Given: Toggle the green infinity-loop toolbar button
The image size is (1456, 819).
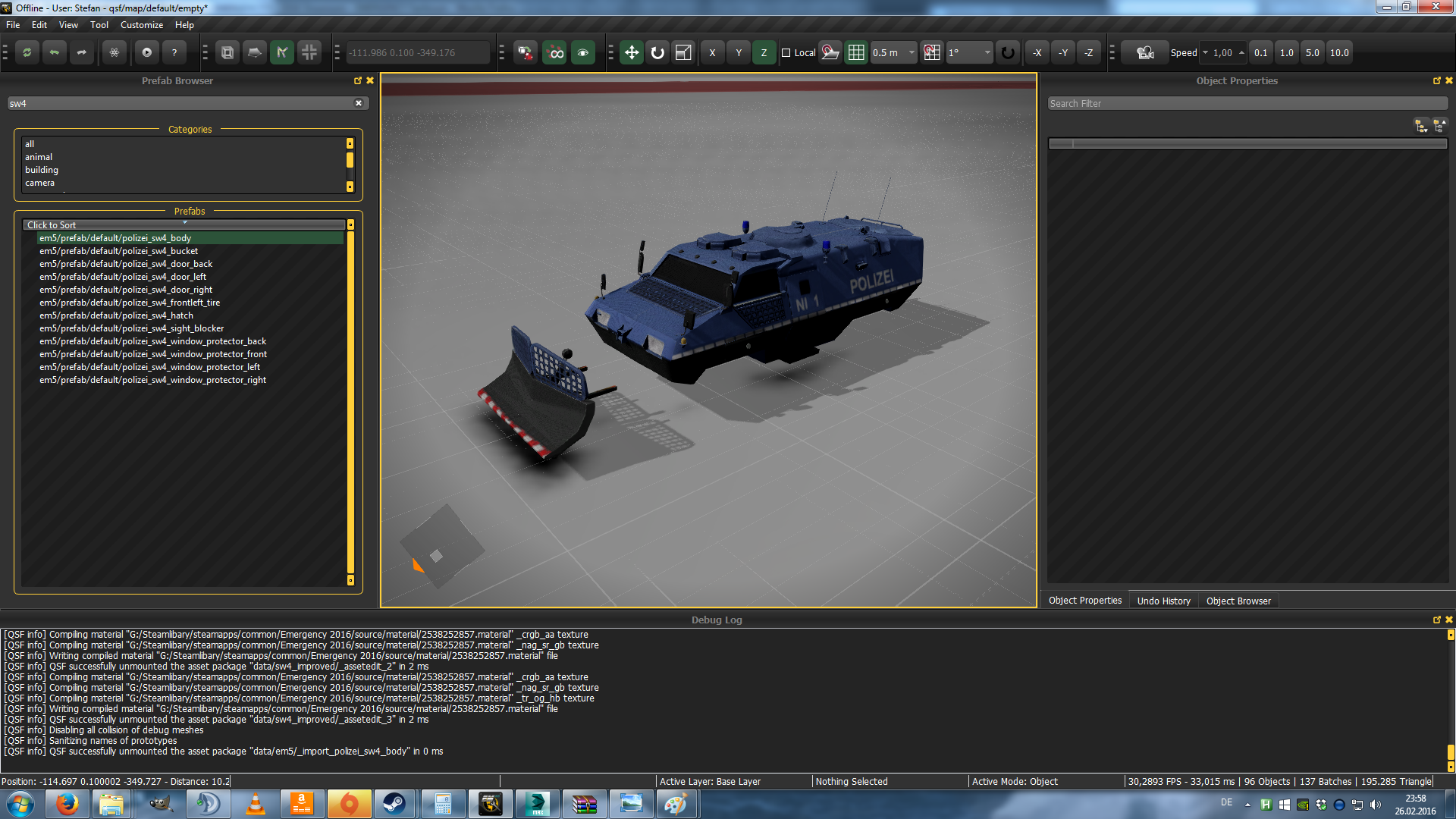Looking at the screenshot, I should coord(555,52).
